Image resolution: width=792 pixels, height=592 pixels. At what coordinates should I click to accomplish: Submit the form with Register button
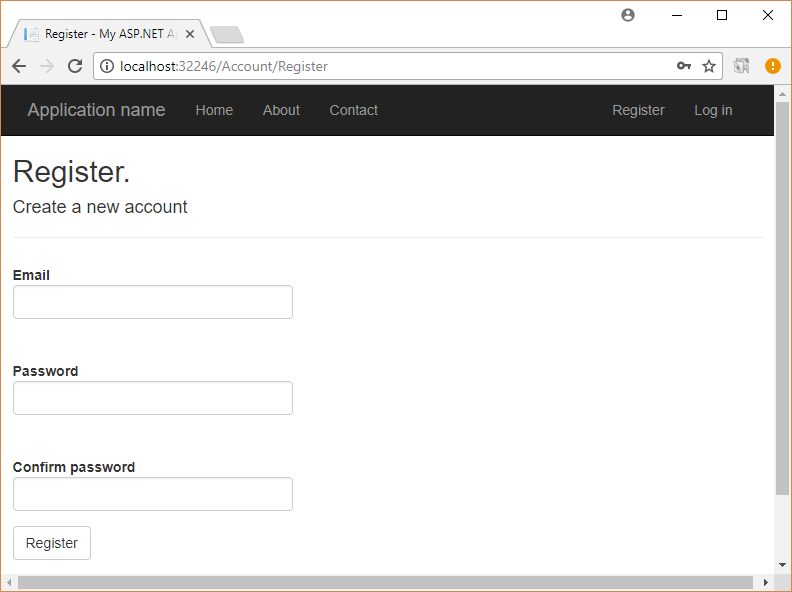click(52, 543)
